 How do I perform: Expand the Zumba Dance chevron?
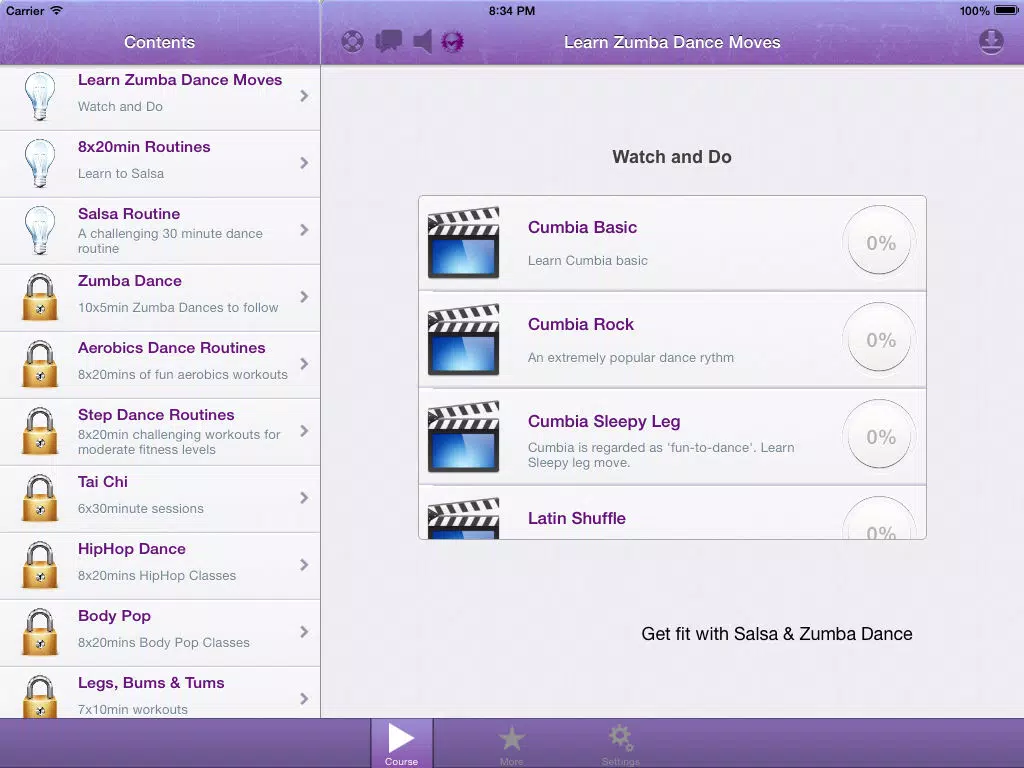pos(304,296)
